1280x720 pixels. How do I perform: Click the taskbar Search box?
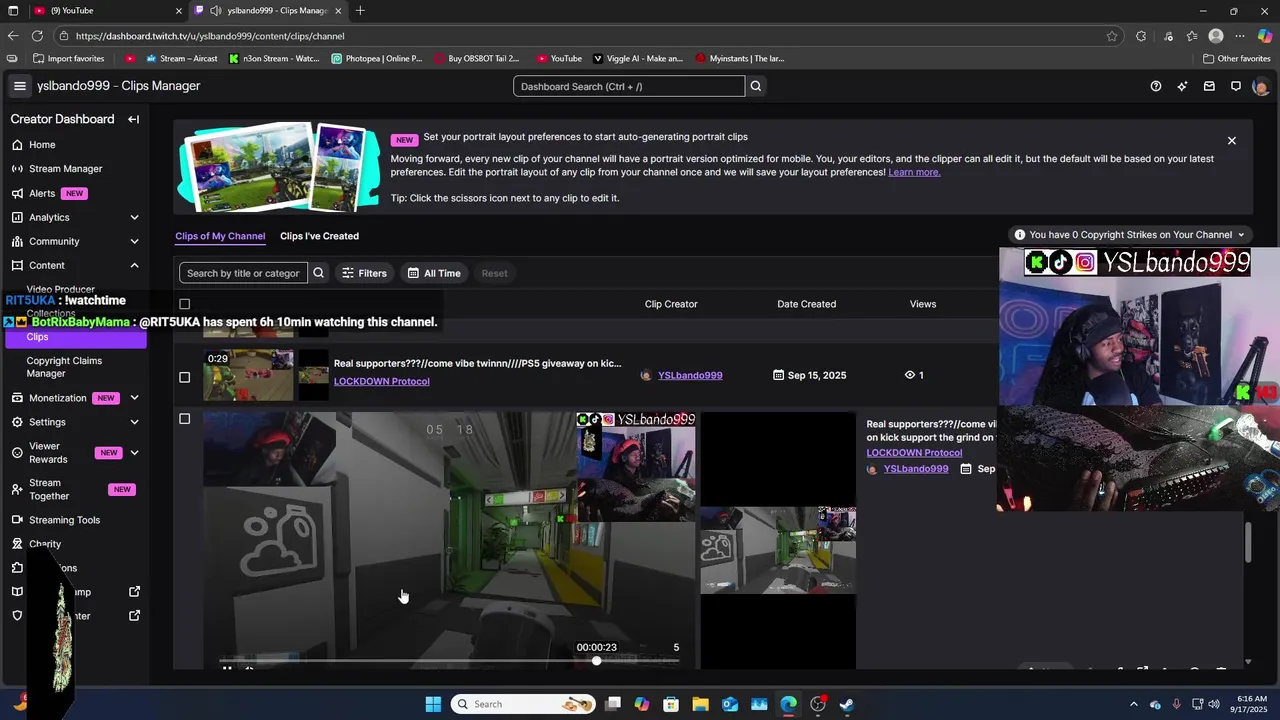coord(524,704)
